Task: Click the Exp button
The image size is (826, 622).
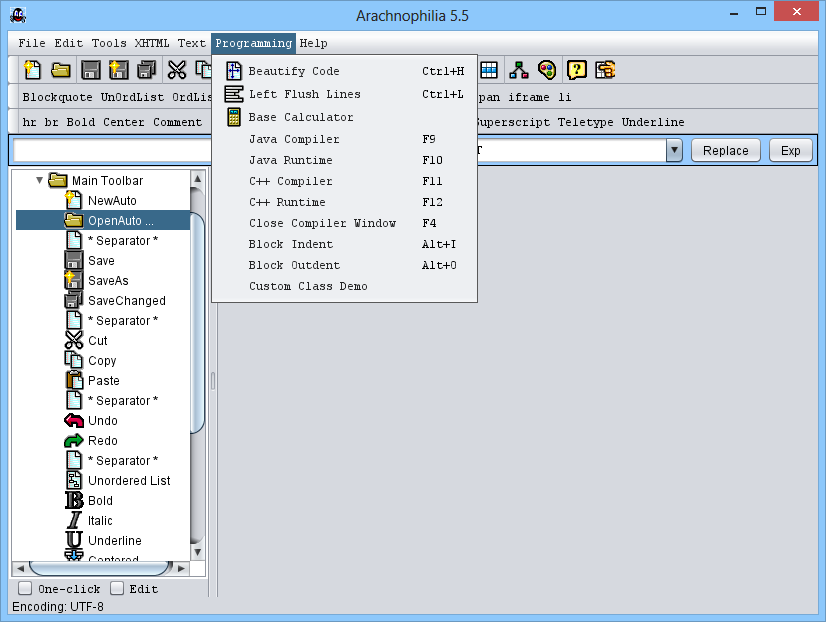Action: pyautogui.click(x=790, y=151)
